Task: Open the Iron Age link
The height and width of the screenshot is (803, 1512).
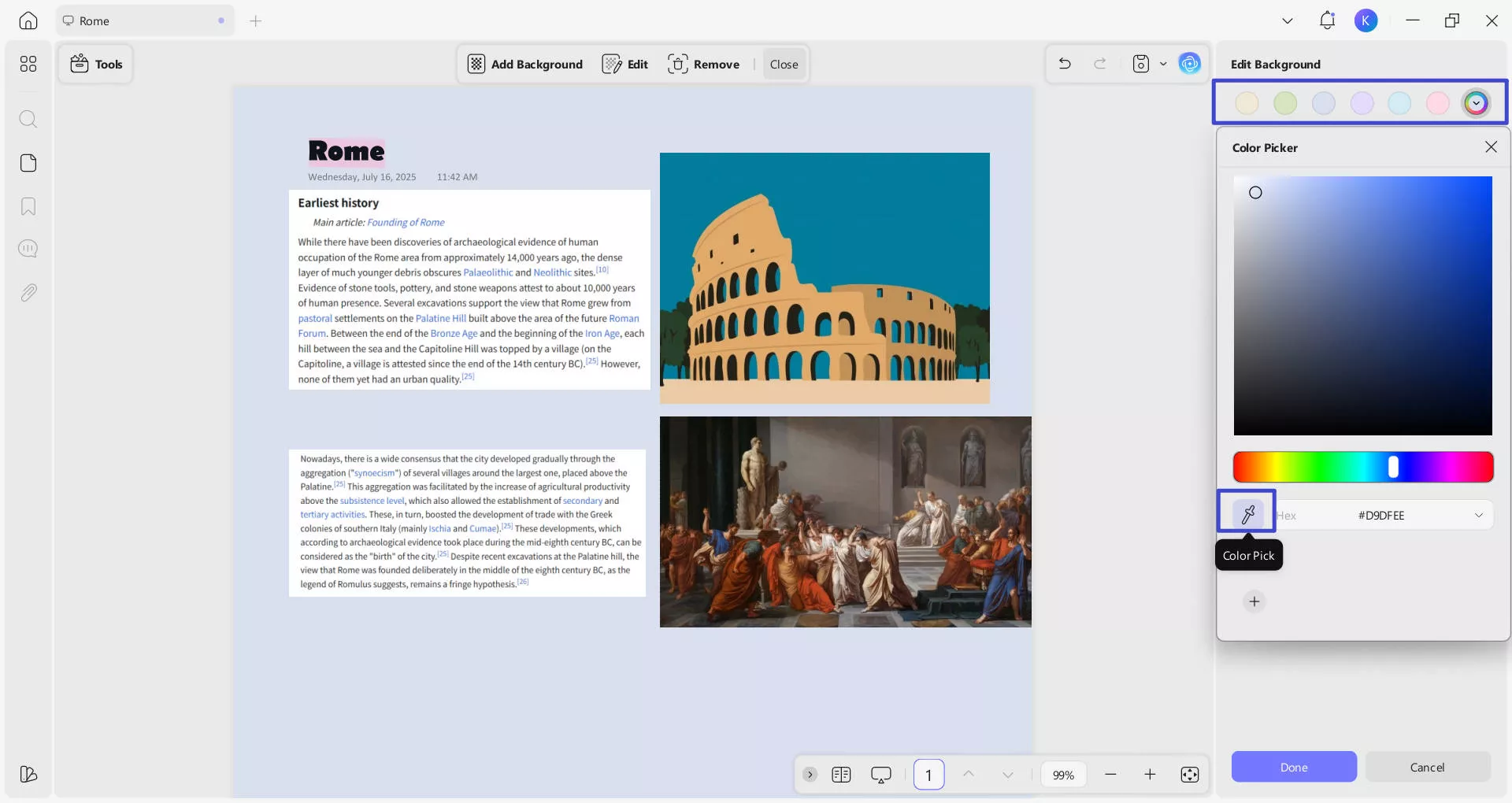Action: [602, 334]
